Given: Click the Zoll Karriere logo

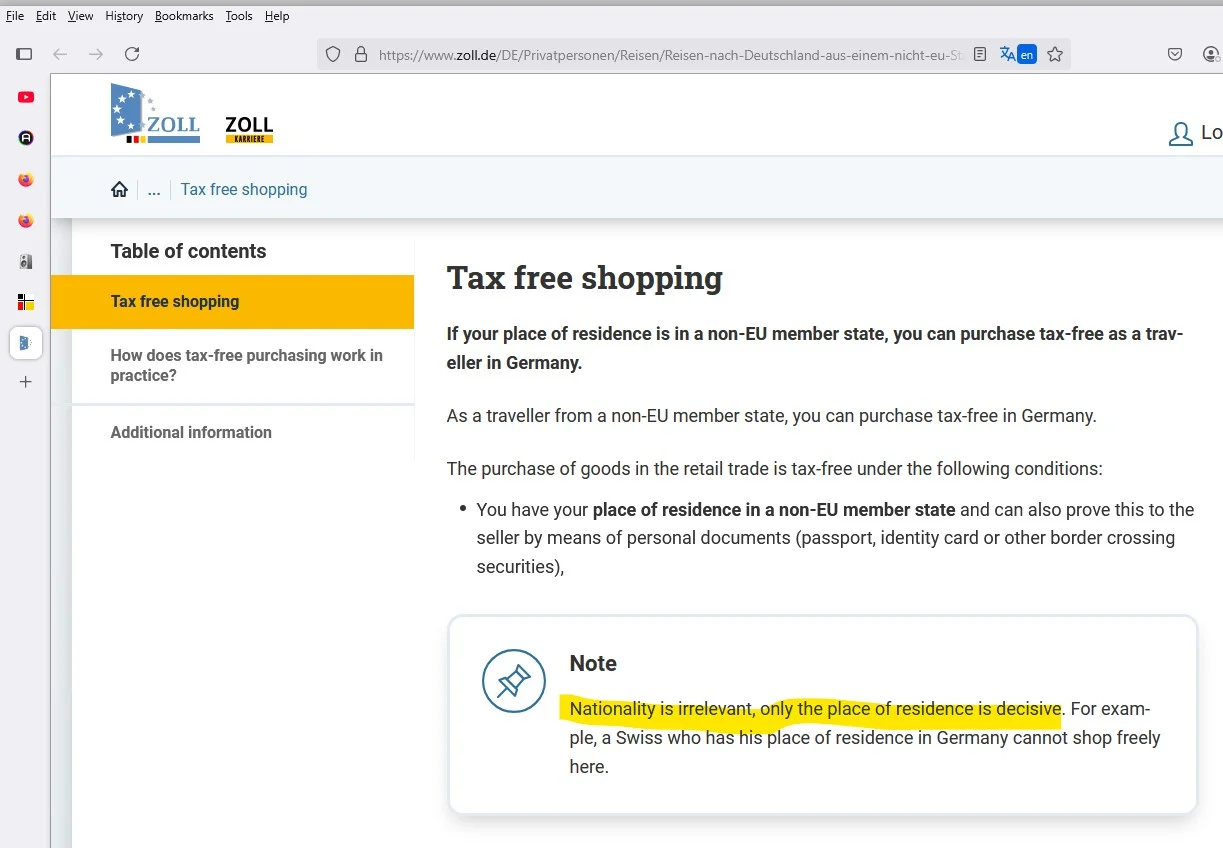Looking at the screenshot, I should pyautogui.click(x=249, y=128).
